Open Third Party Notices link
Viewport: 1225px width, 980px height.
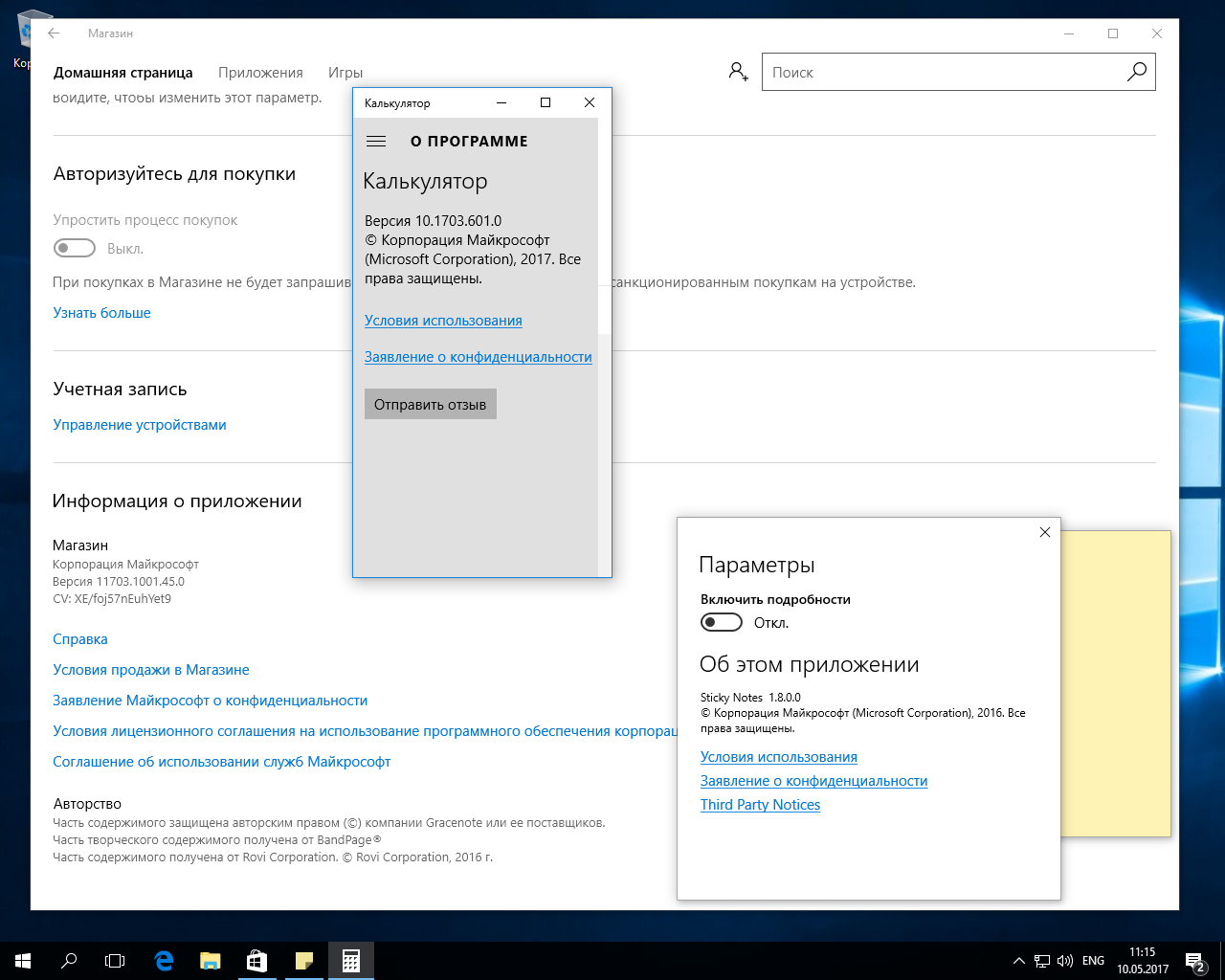(761, 805)
